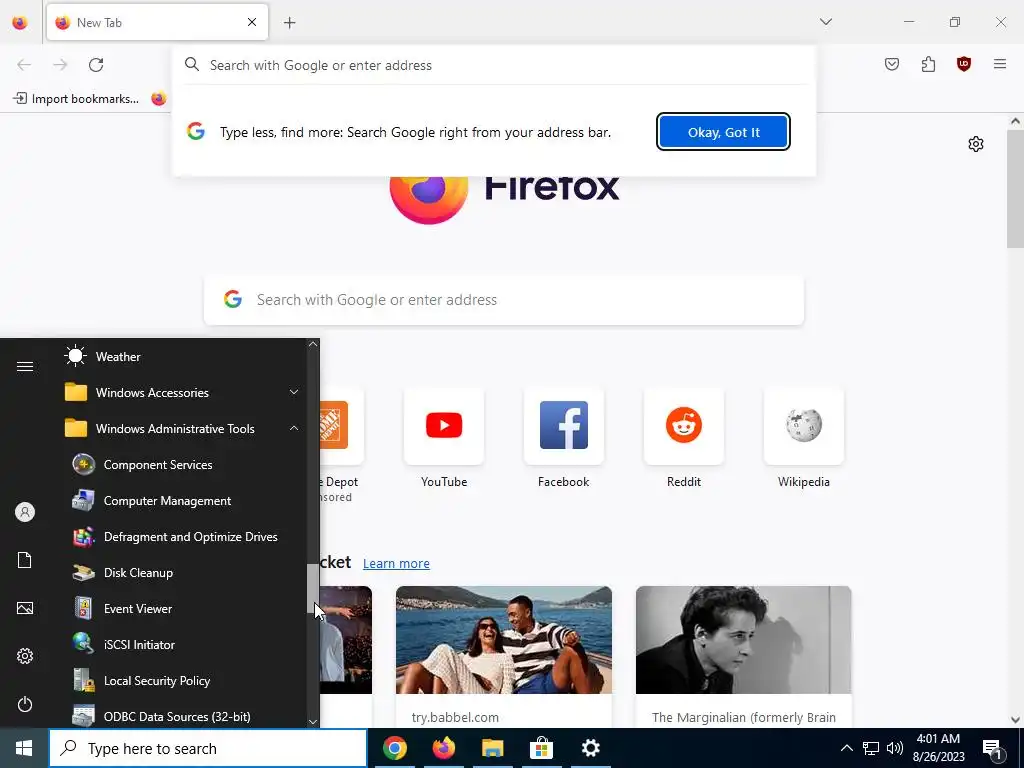Open the Pocket save icon in the toolbar
The width and height of the screenshot is (1024, 768).
coord(891,64)
